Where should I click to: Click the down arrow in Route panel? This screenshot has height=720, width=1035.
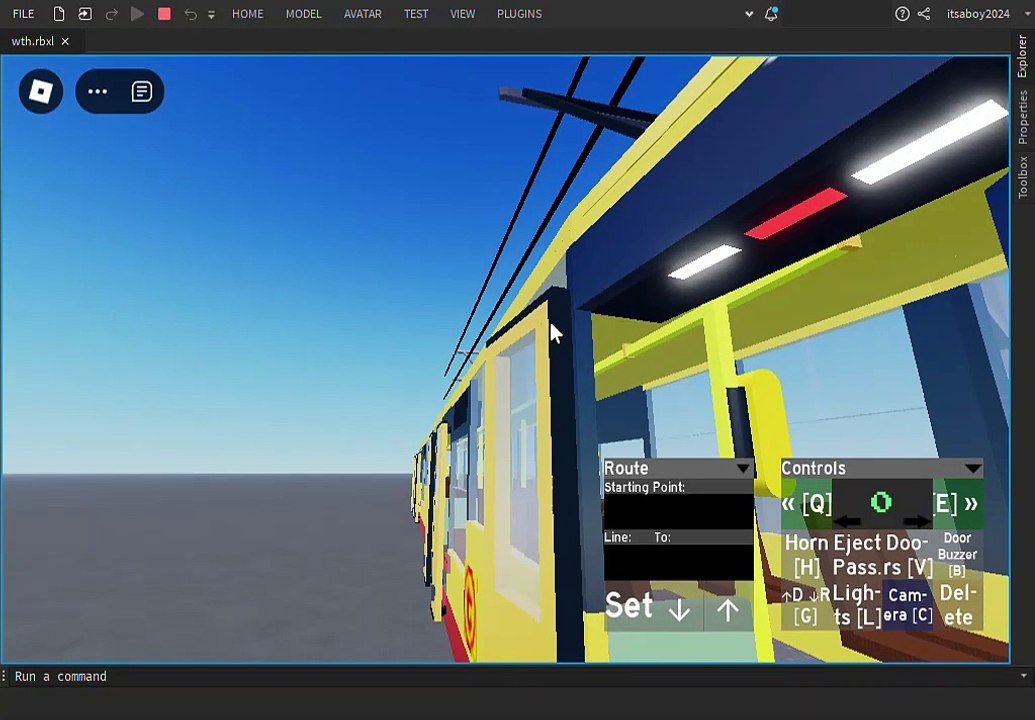pyautogui.click(x=679, y=610)
